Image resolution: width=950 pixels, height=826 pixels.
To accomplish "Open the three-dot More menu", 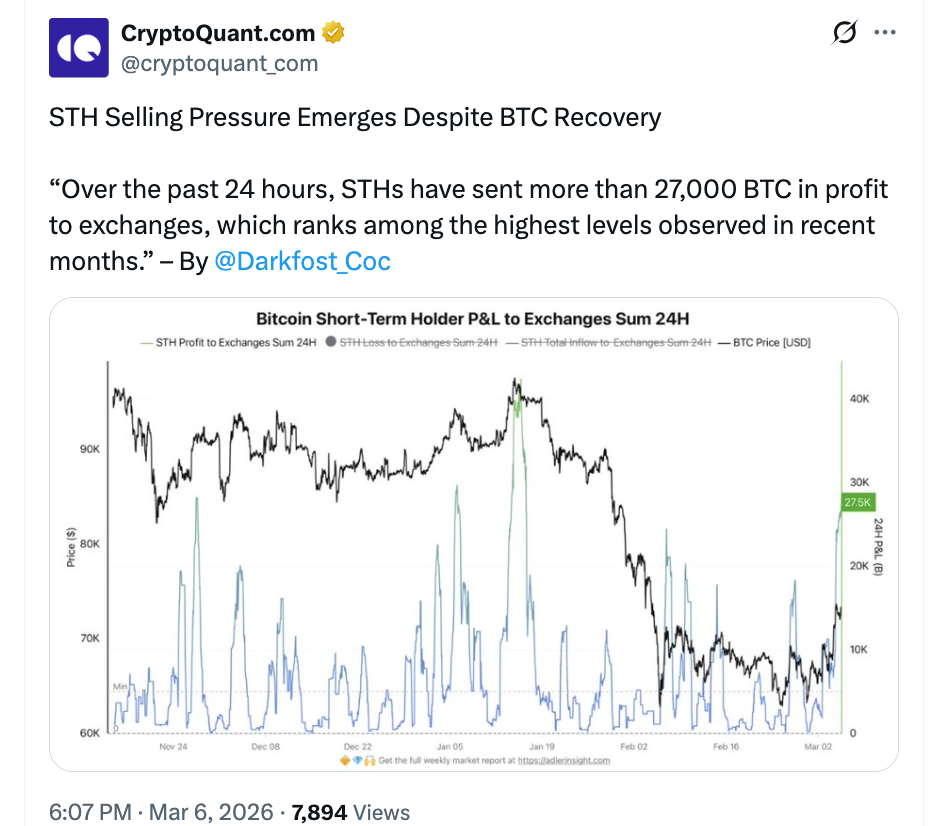I will pyautogui.click(x=885, y=33).
